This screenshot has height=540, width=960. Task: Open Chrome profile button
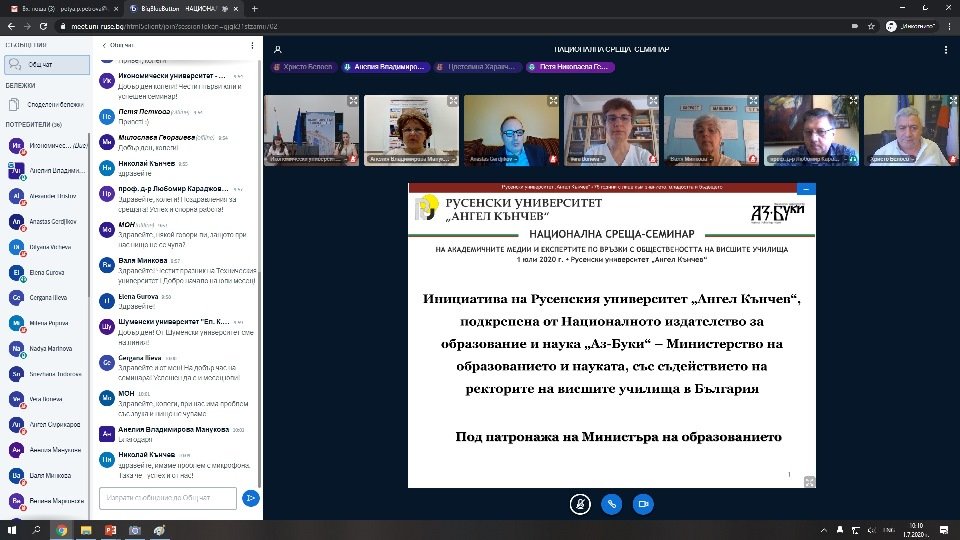(x=911, y=26)
